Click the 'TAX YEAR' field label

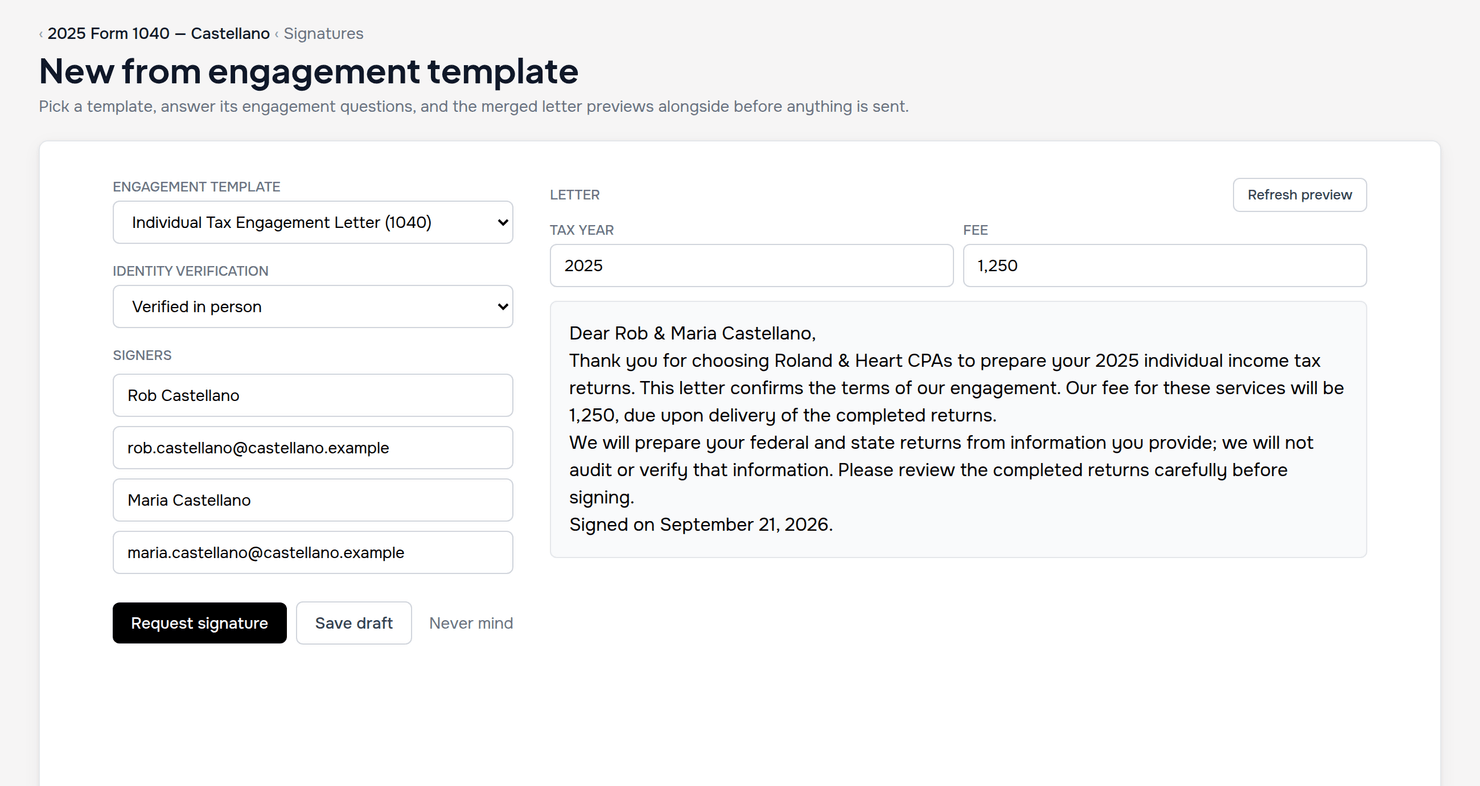pyautogui.click(x=582, y=230)
